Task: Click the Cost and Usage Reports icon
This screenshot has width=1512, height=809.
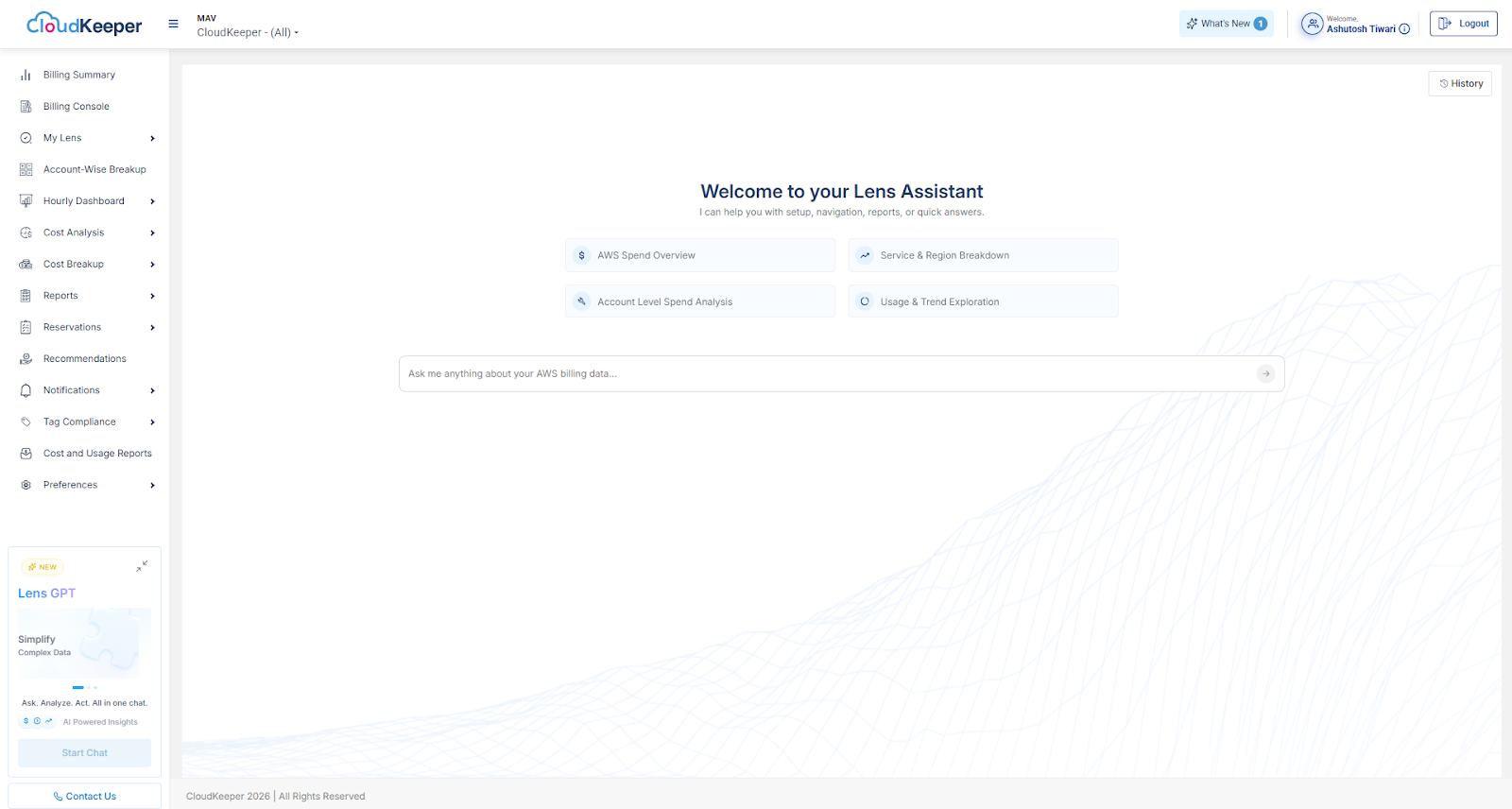Action: (26, 454)
